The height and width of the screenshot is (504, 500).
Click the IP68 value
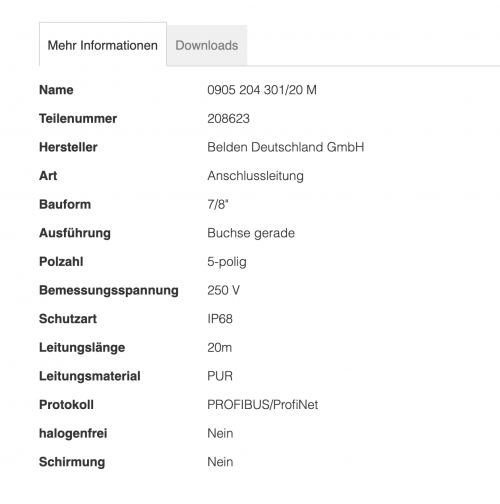coord(220,319)
